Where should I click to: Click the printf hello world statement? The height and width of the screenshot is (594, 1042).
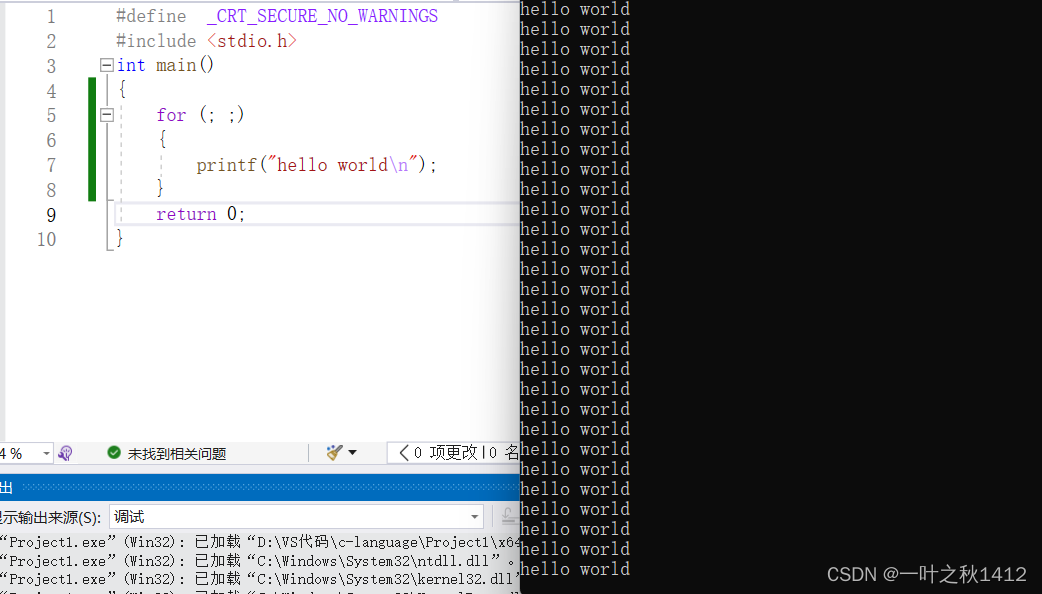pyautogui.click(x=316, y=165)
